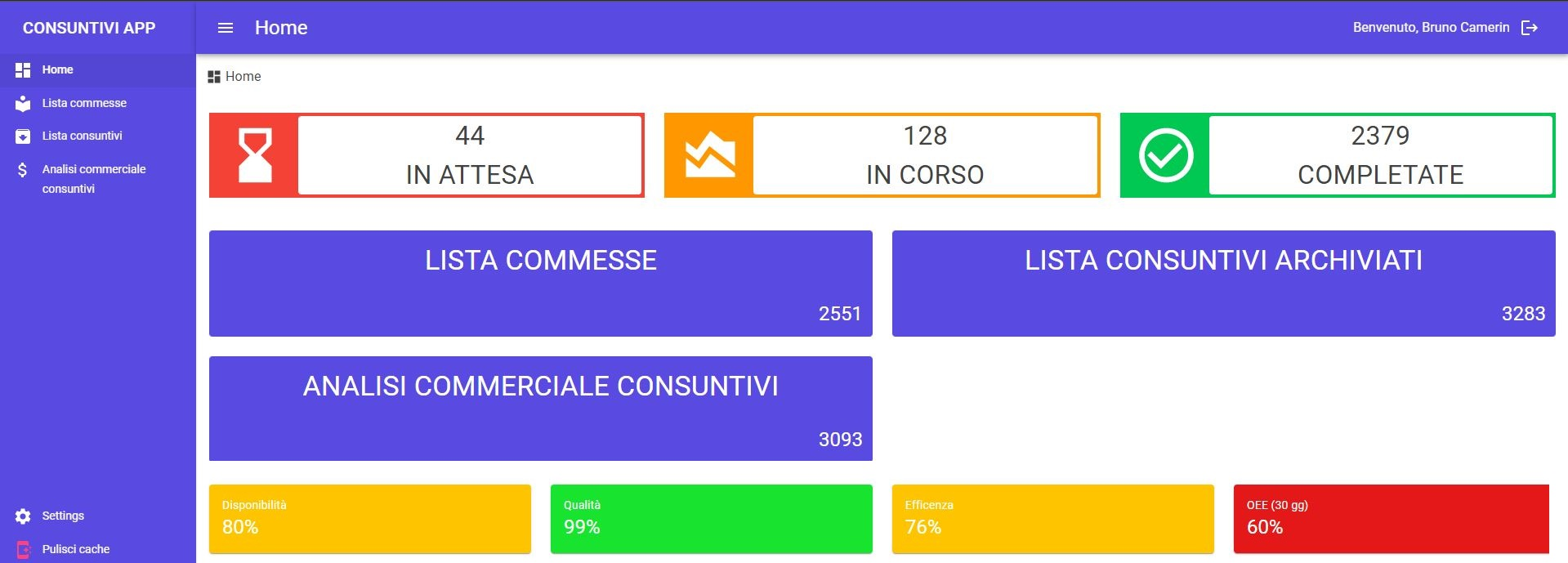The width and height of the screenshot is (1568, 563).
Task: Click the Lista commesse sidebar icon
Action: click(23, 104)
